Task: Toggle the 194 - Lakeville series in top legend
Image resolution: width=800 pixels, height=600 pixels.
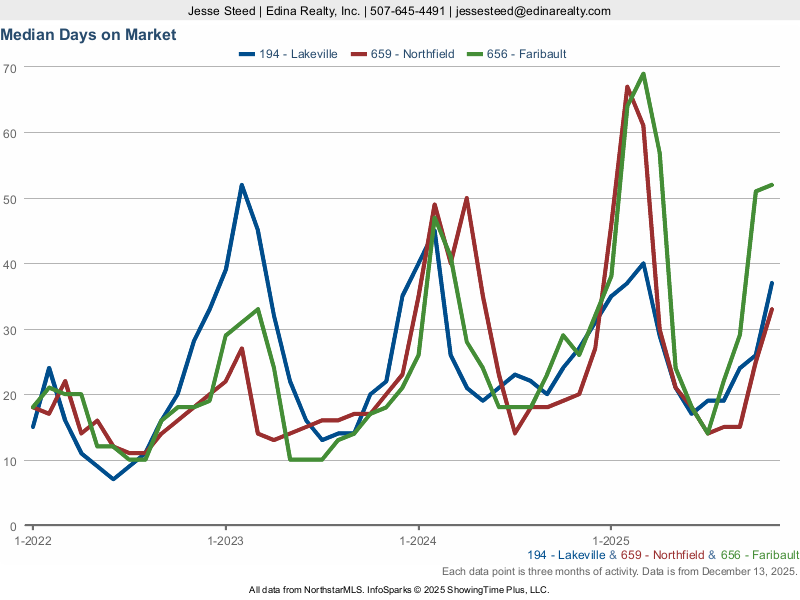Action: coord(301,54)
